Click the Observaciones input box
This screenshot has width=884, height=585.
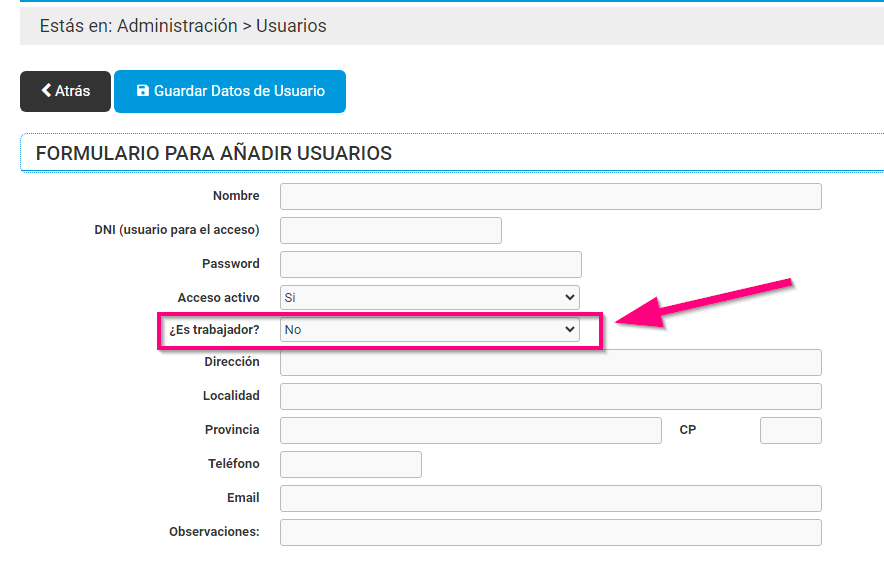click(x=549, y=532)
